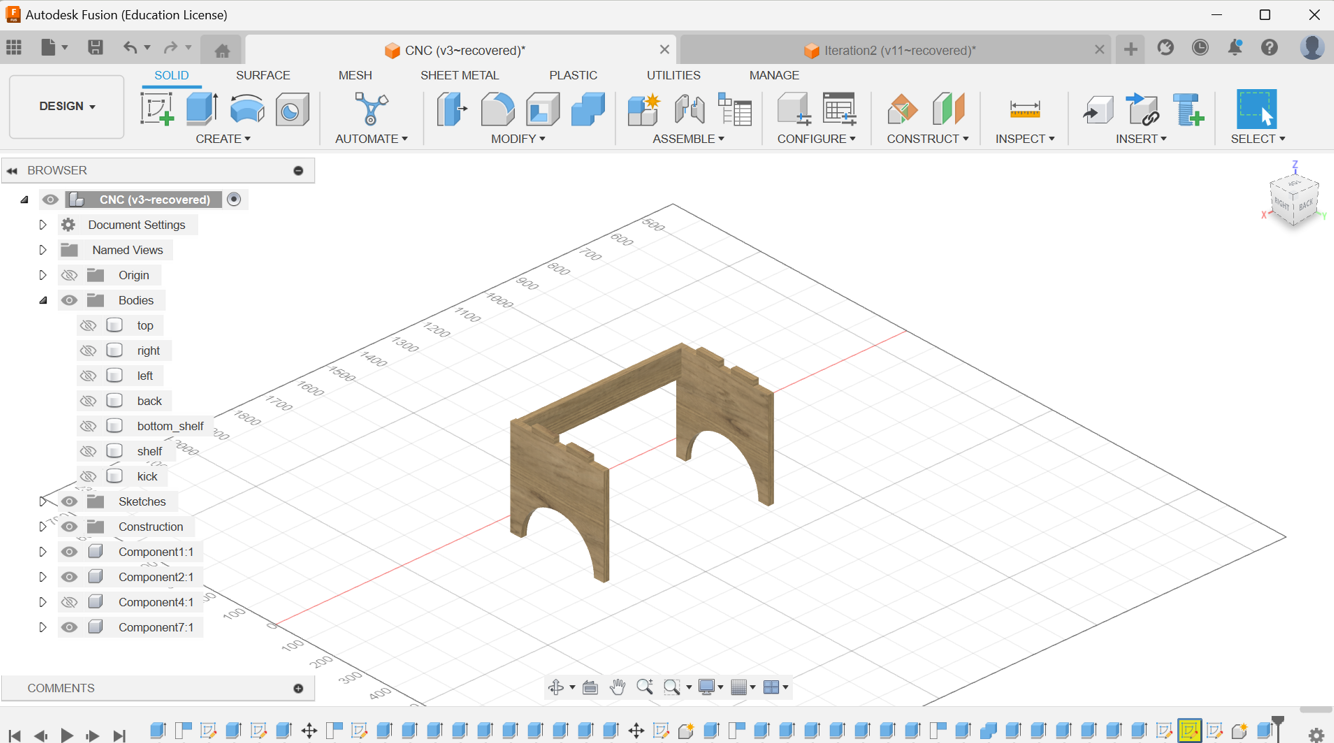1334x743 pixels.
Task: Click the Save disk icon
Action: pyautogui.click(x=95, y=47)
